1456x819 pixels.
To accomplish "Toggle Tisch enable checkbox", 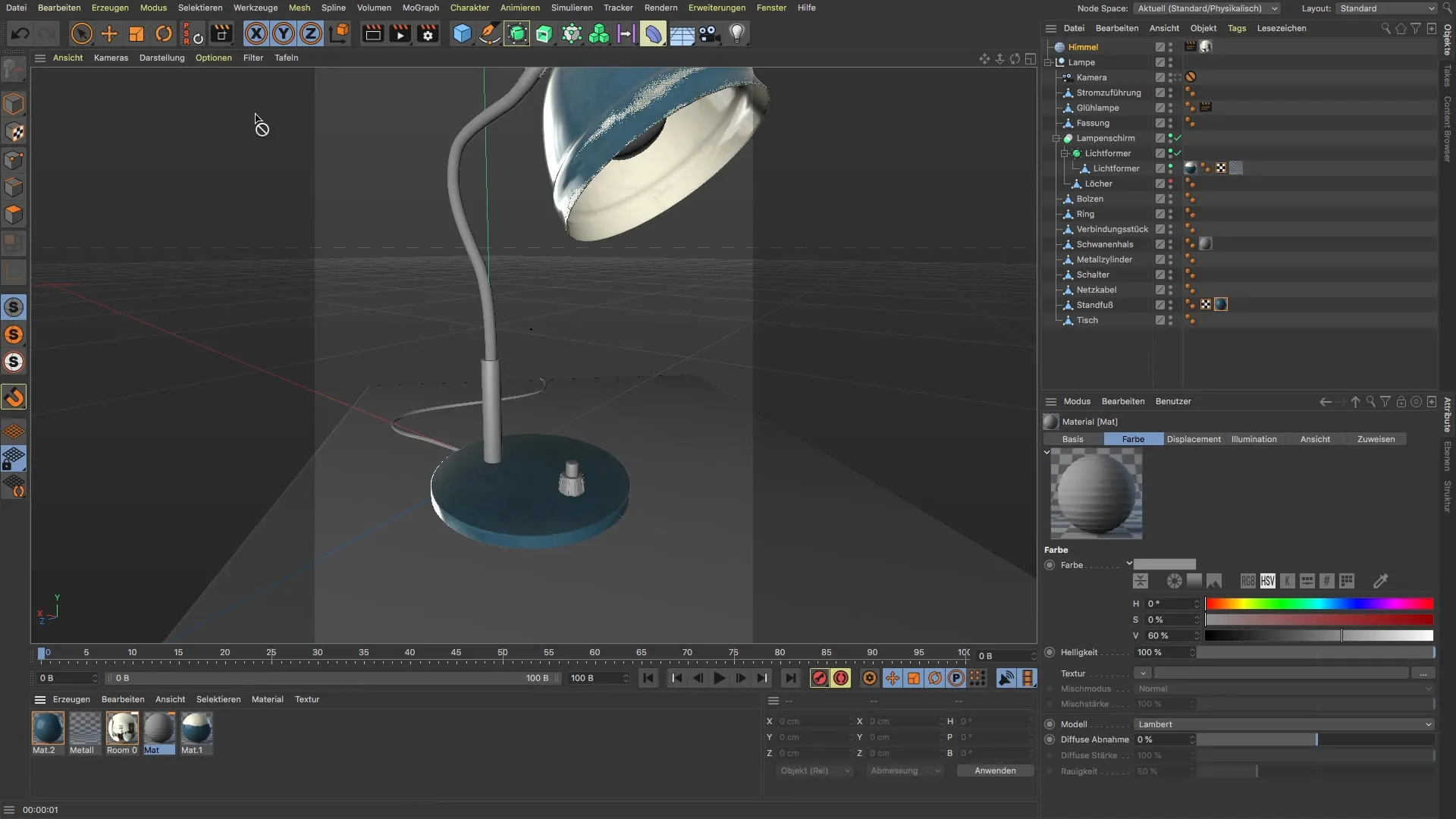I will [1159, 320].
